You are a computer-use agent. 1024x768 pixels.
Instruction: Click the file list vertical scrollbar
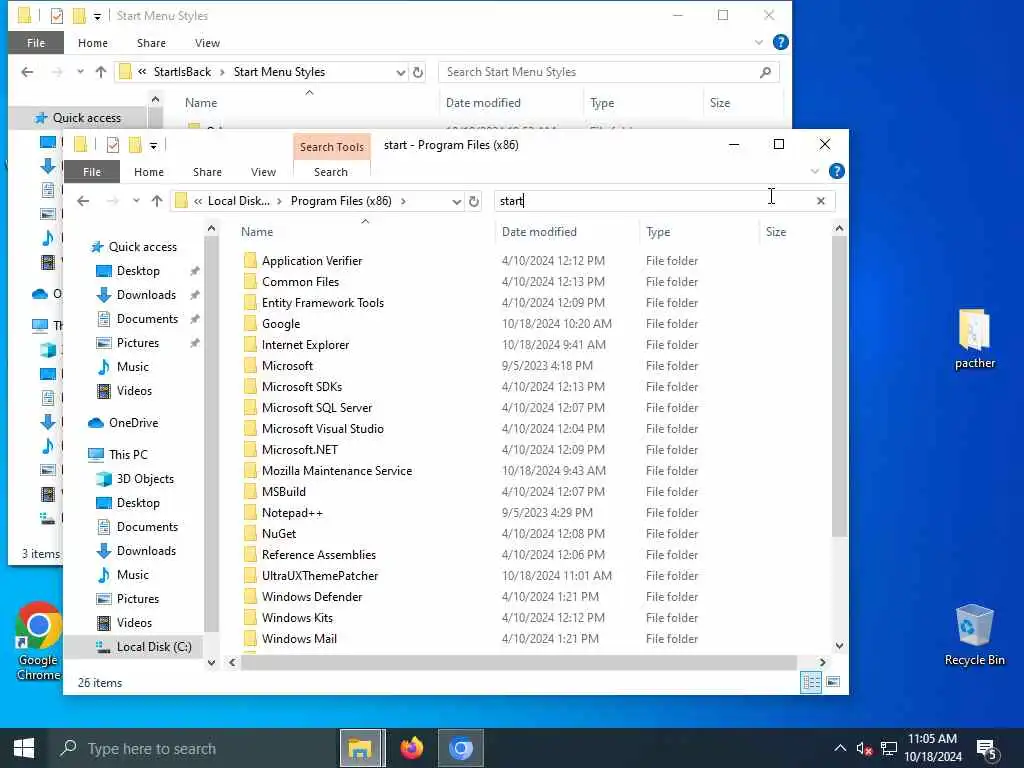[x=839, y=387]
